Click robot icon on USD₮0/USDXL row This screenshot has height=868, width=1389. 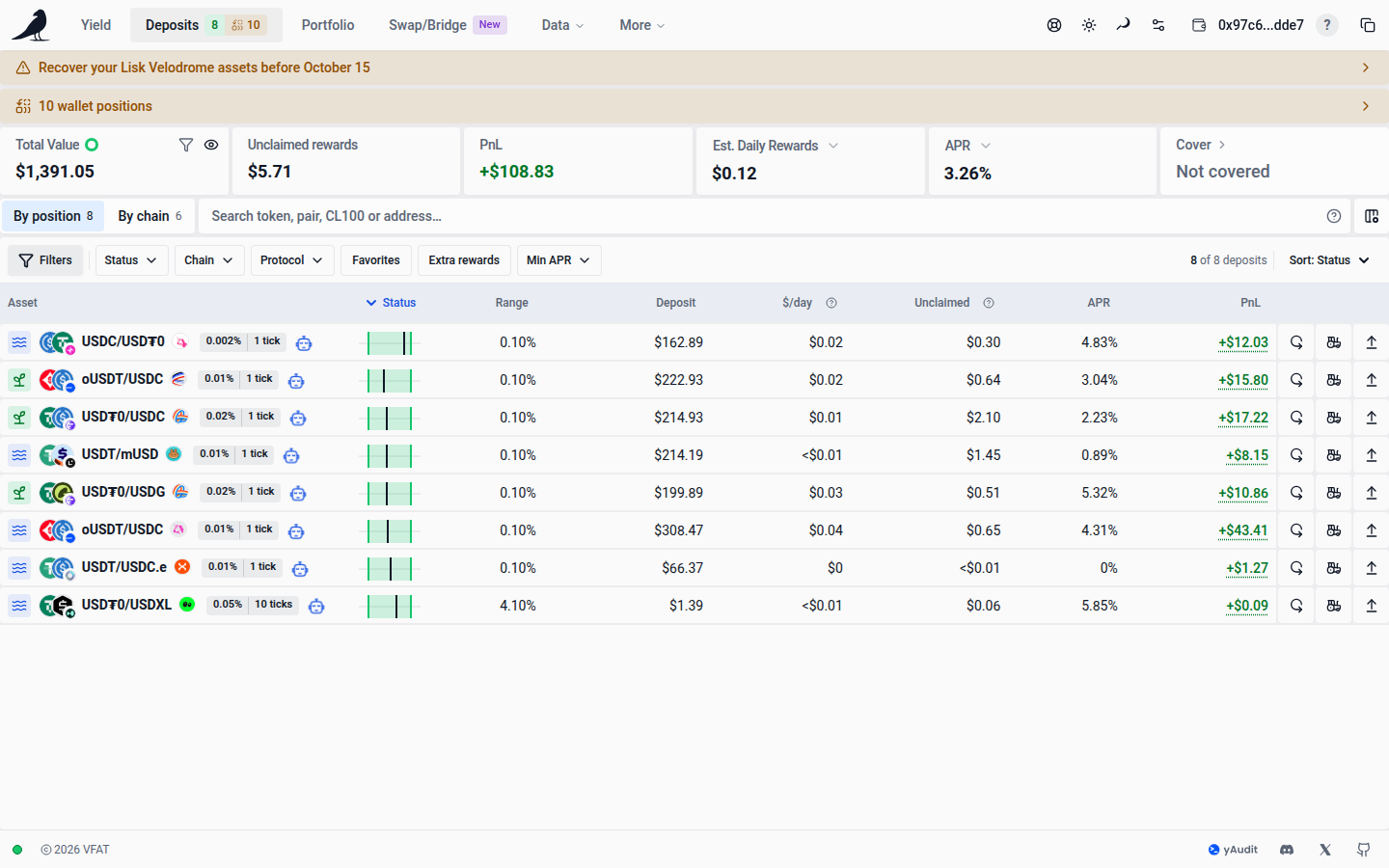pos(316,607)
